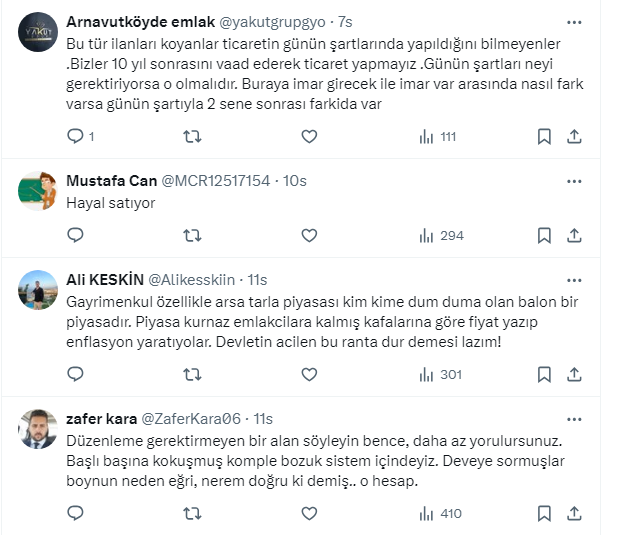Bookmark zafer kara's tweet
This screenshot has width=620, height=535.
[543, 513]
